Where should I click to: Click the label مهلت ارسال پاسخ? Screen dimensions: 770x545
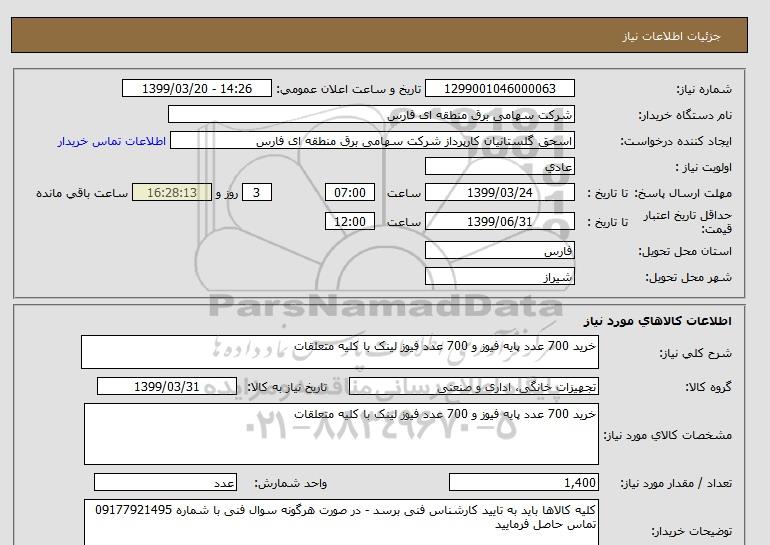pyautogui.click(x=682, y=193)
